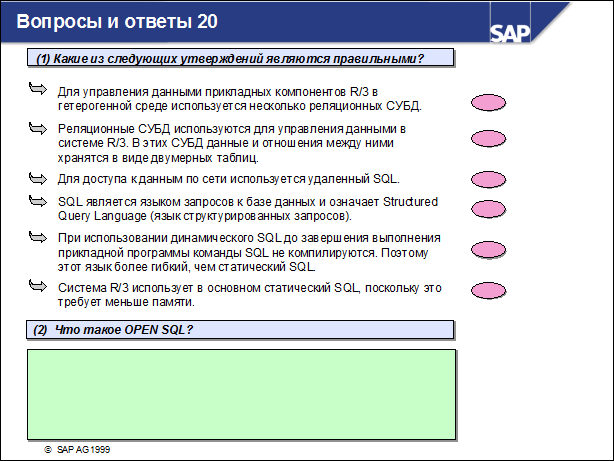Mark pink oval for static SQL memory statement
The width and height of the screenshot is (614, 461).
(x=490, y=291)
